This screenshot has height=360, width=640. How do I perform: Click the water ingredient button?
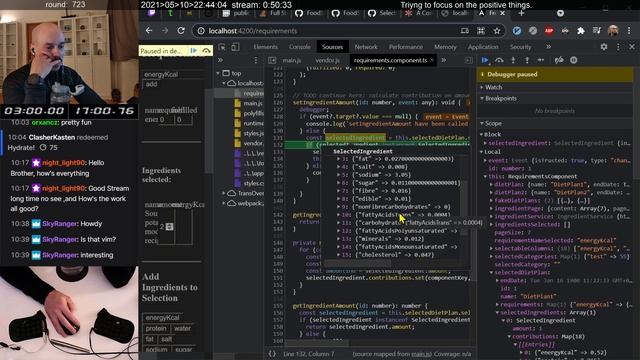tap(182, 329)
